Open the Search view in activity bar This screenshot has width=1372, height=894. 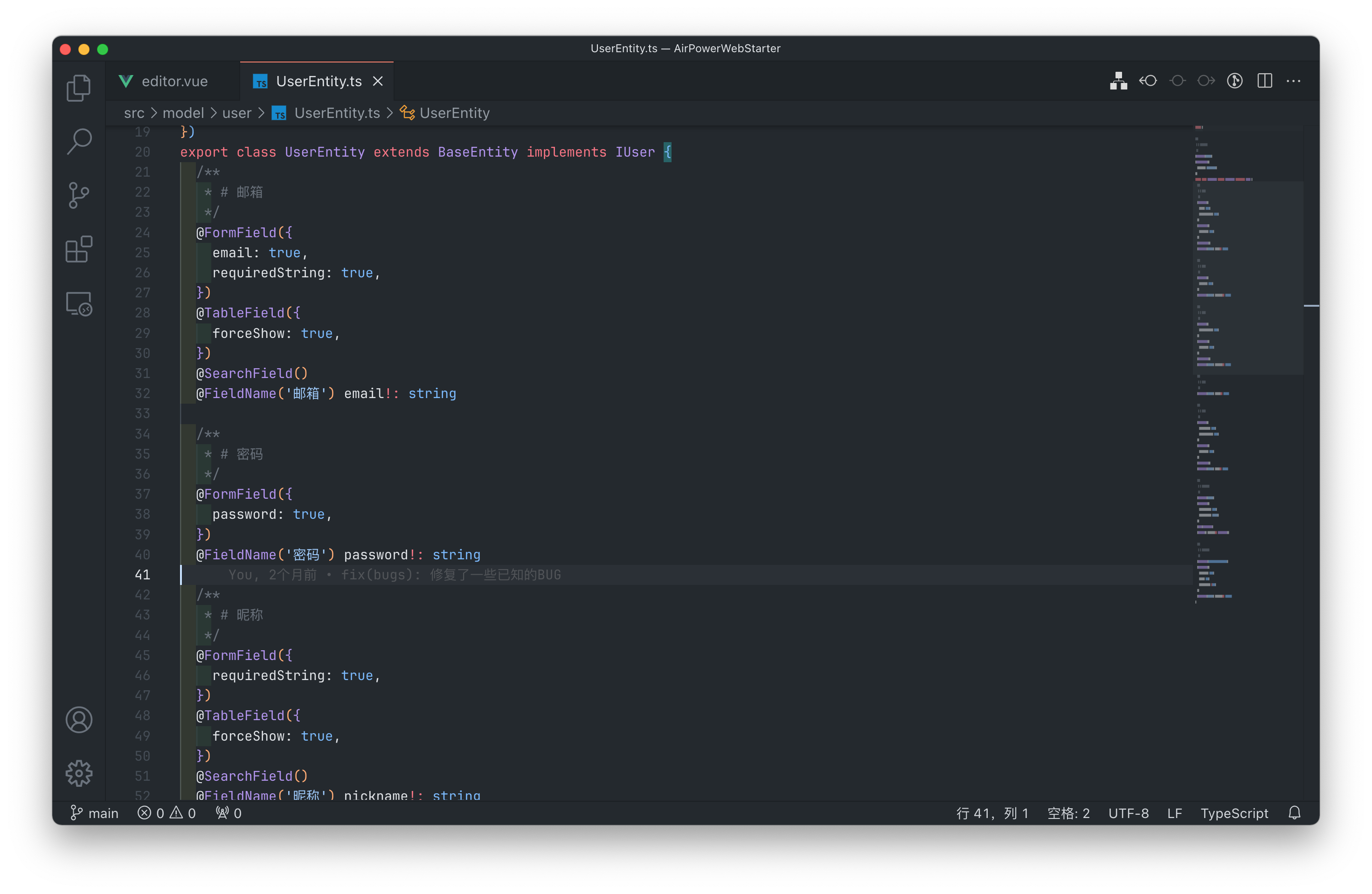click(x=79, y=141)
